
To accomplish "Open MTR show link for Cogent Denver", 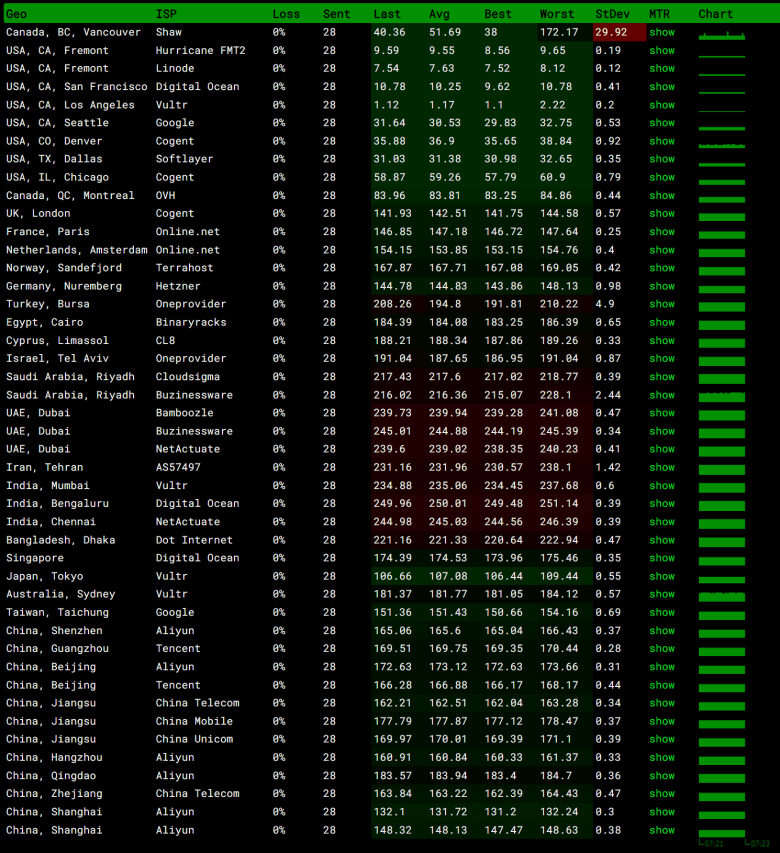I will pos(661,141).
